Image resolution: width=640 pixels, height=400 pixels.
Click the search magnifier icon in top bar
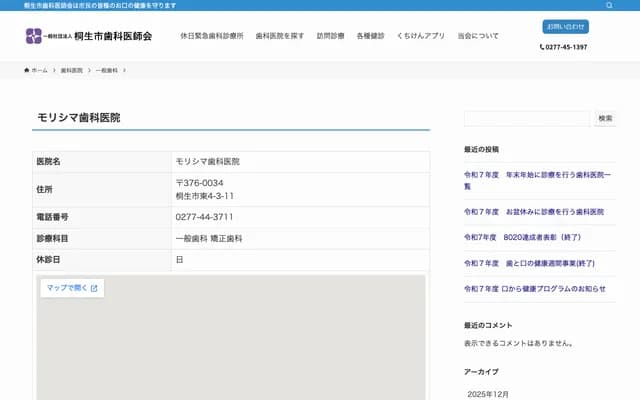(609, 5)
